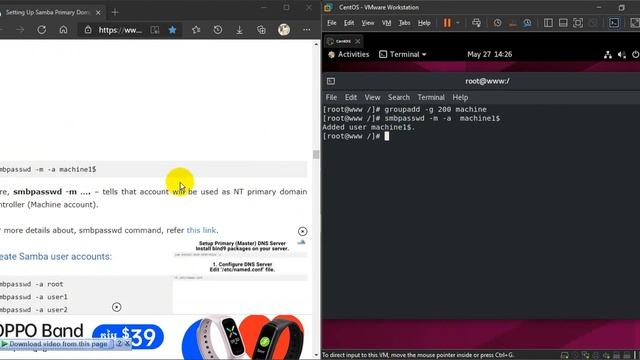Open the browser favorites list

click(x=196, y=30)
